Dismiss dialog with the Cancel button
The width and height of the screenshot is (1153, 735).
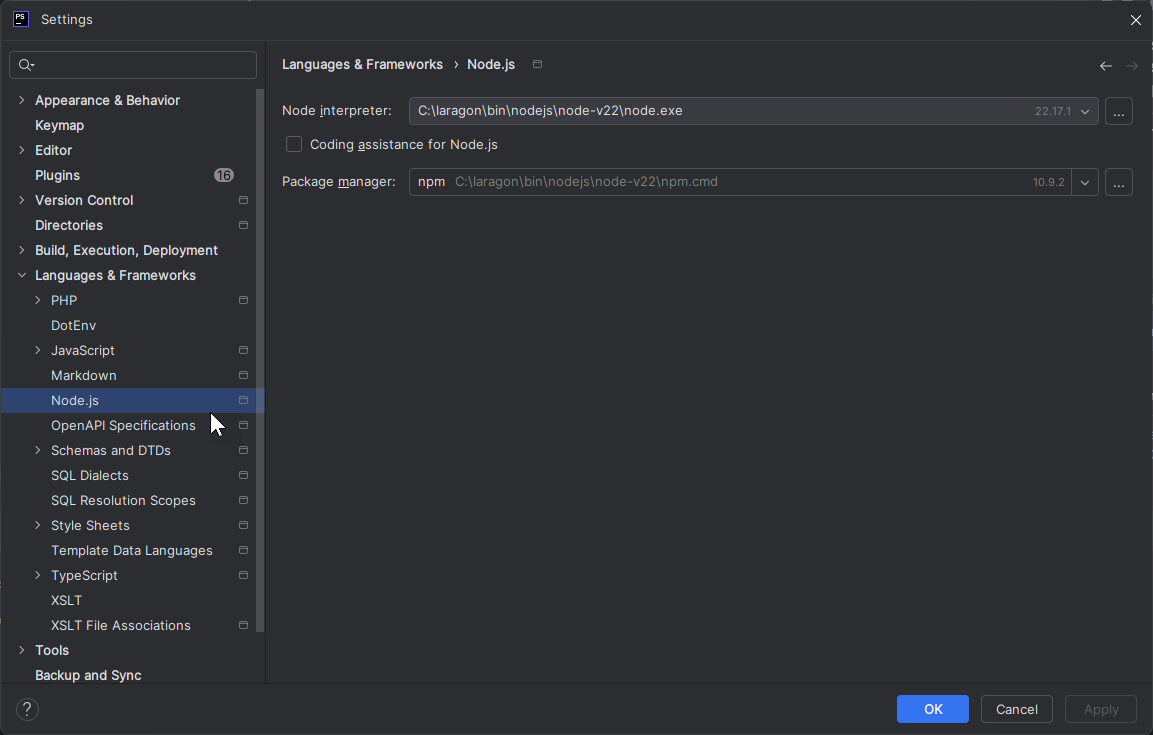(1016, 709)
